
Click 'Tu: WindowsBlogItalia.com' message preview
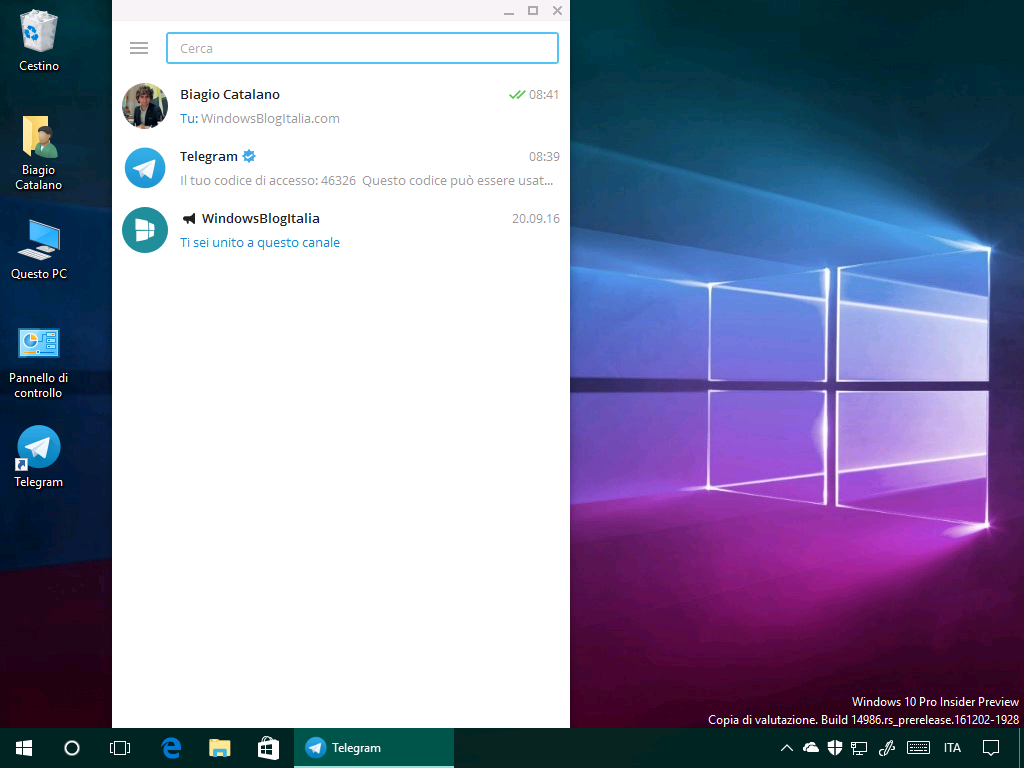tap(260, 119)
